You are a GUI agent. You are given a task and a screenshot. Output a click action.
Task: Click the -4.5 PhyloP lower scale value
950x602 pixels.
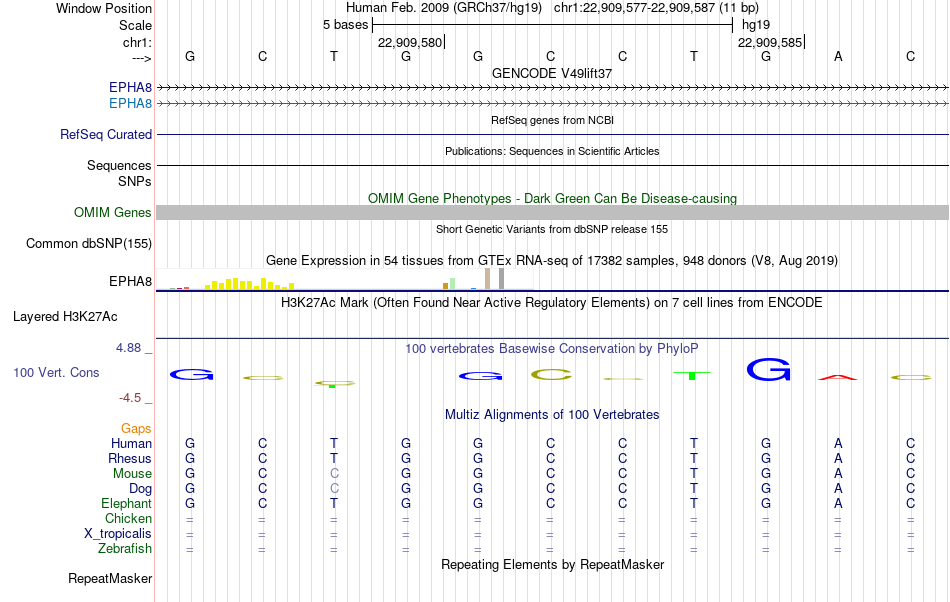tap(130, 398)
